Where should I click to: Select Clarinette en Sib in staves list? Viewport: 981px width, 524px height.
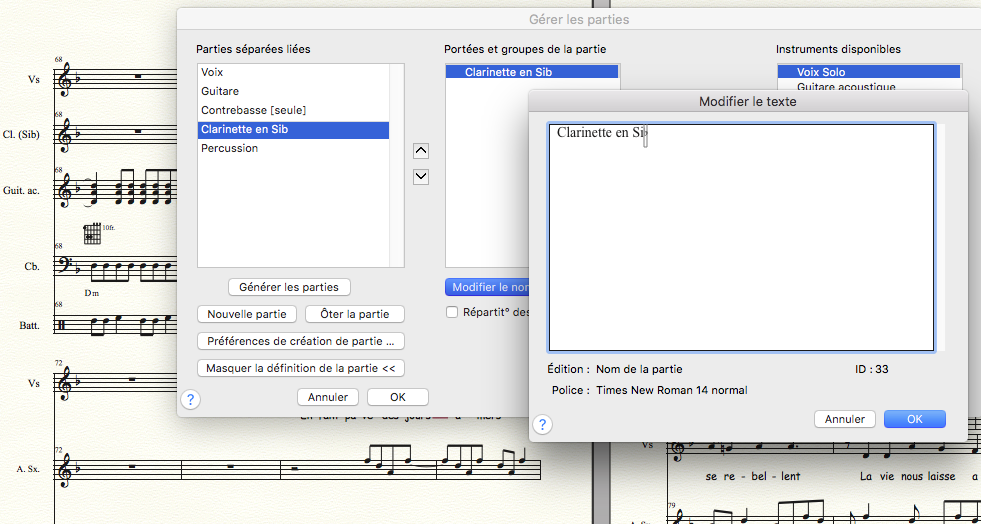tap(508, 72)
